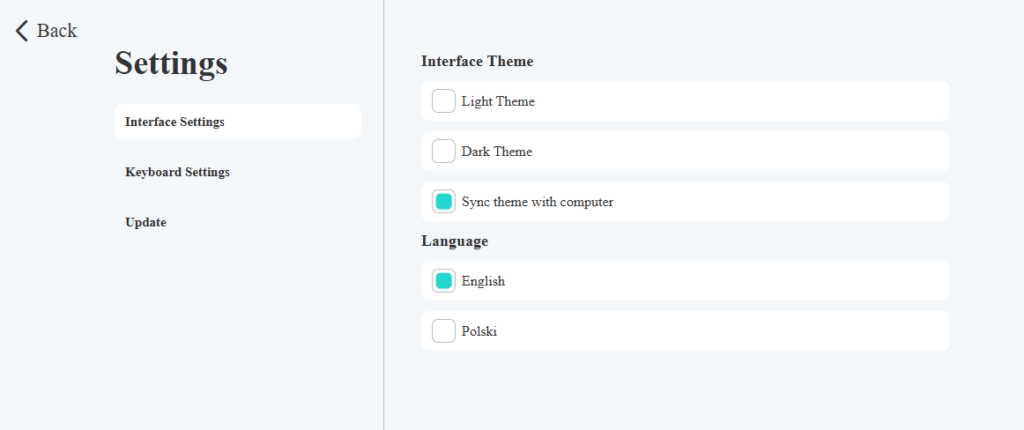Toggle the English language checkbox
This screenshot has height=430, width=1024.
pyautogui.click(x=444, y=281)
